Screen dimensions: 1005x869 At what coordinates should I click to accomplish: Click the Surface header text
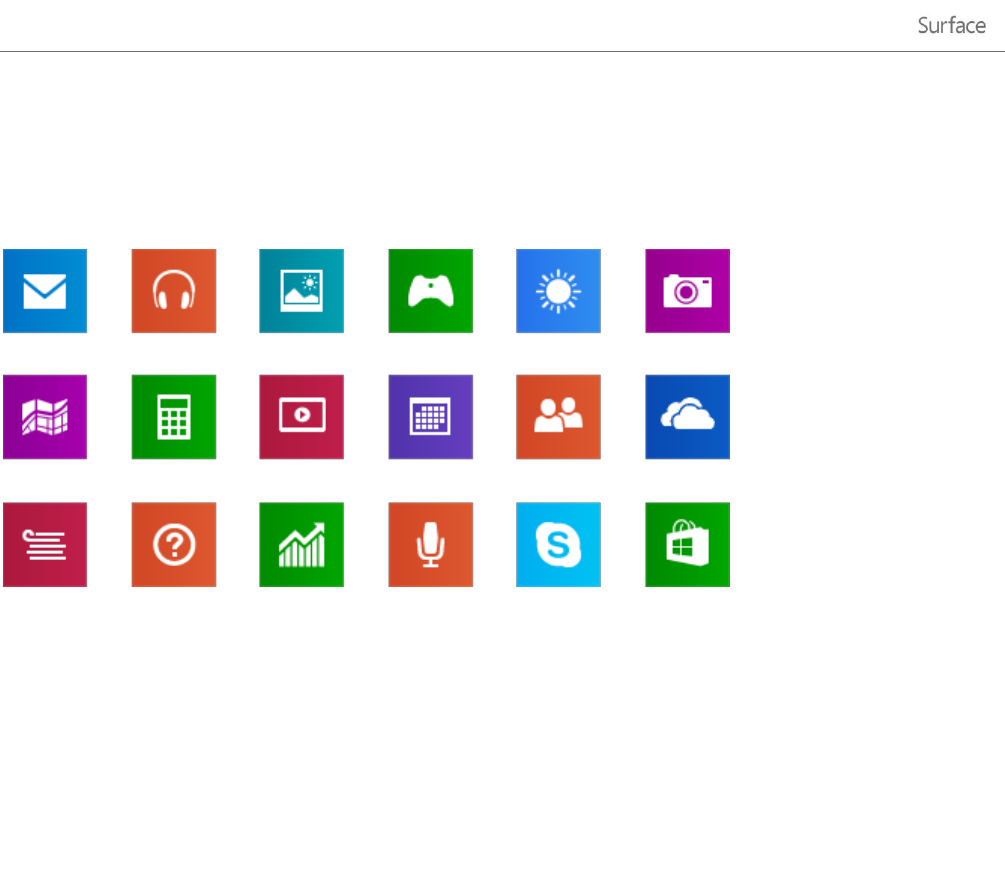coord(951,26)
